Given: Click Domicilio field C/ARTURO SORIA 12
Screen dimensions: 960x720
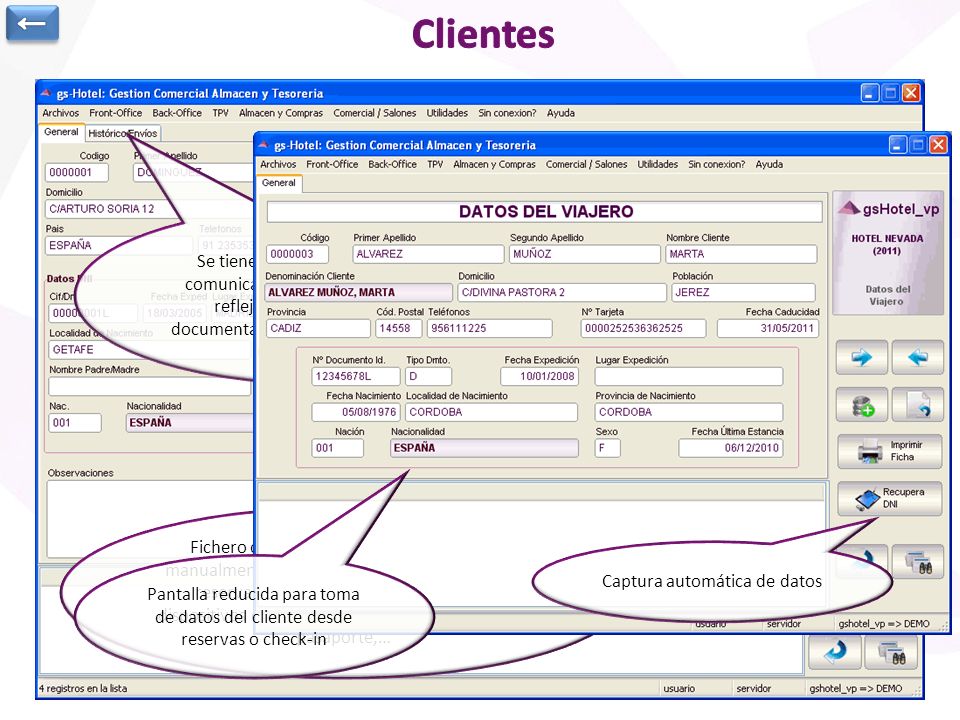Looking at the screenshot, I should coord(149,209).
